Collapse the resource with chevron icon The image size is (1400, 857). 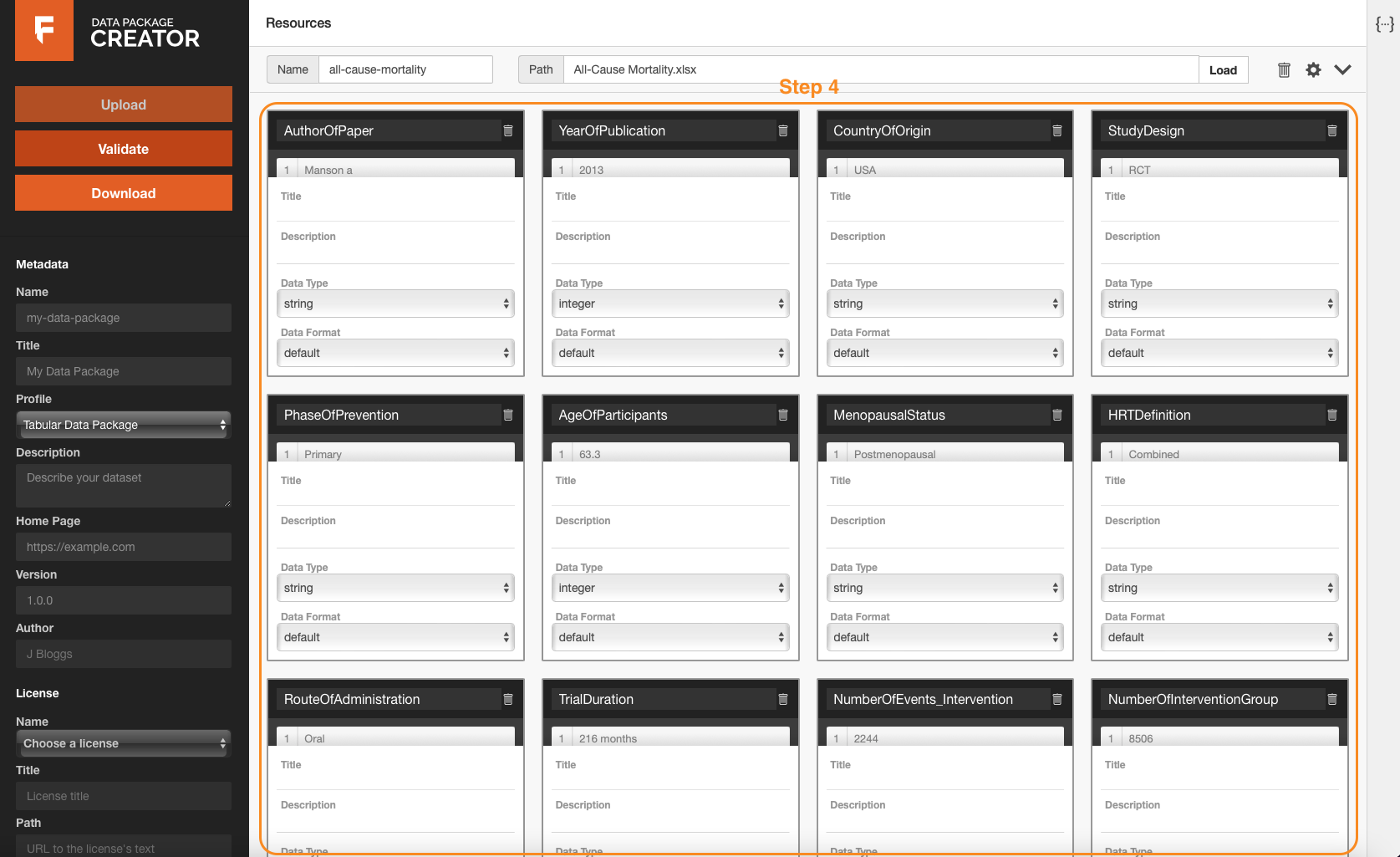1342,70
